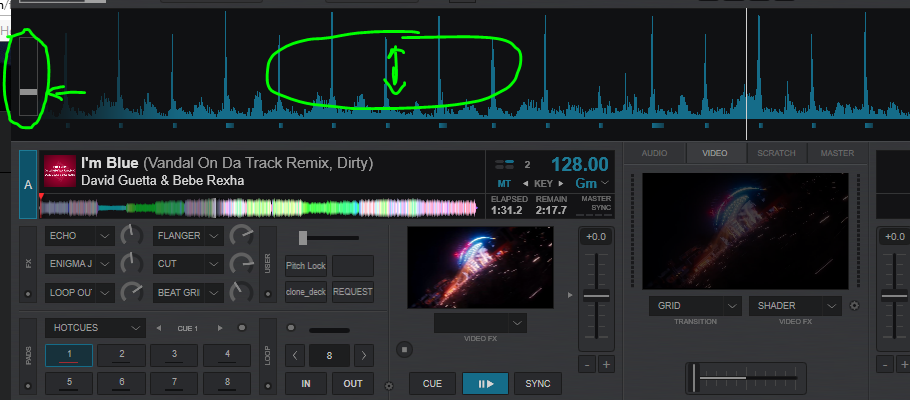Toggle the loop active dot above loop size

(x=291, y=328)
